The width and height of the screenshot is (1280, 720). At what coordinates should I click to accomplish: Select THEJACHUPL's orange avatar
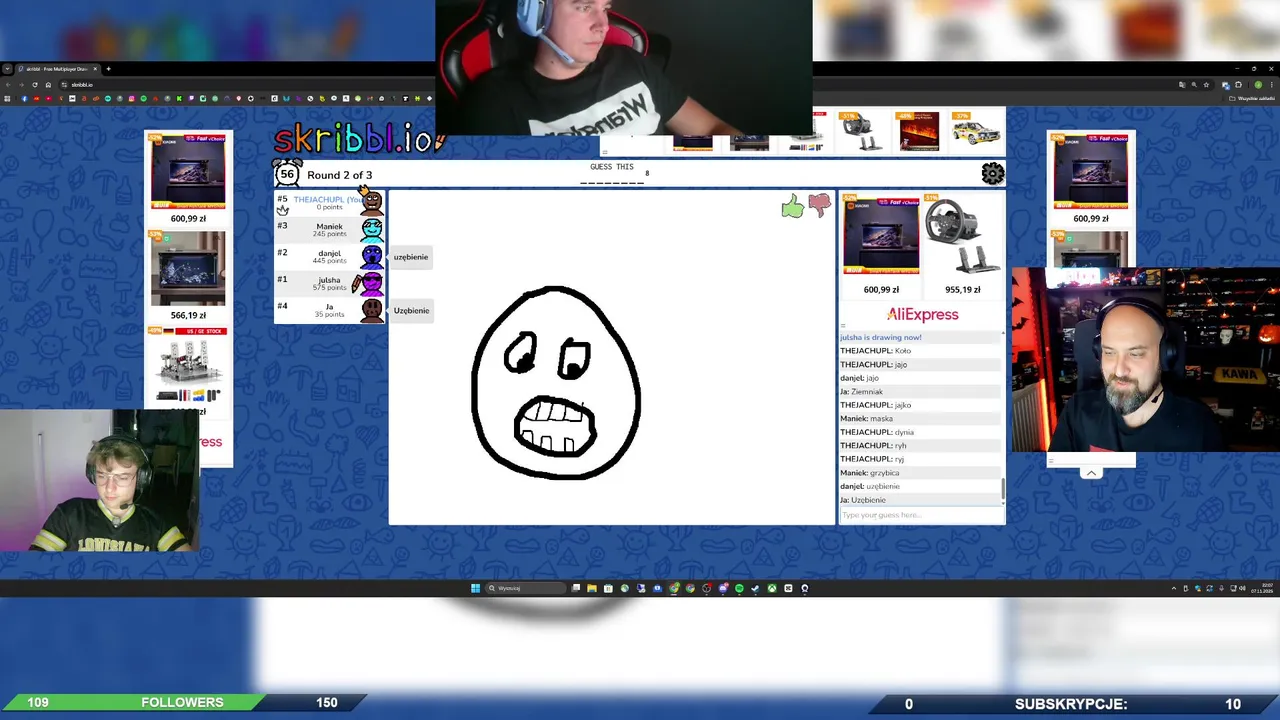[372, 202]
